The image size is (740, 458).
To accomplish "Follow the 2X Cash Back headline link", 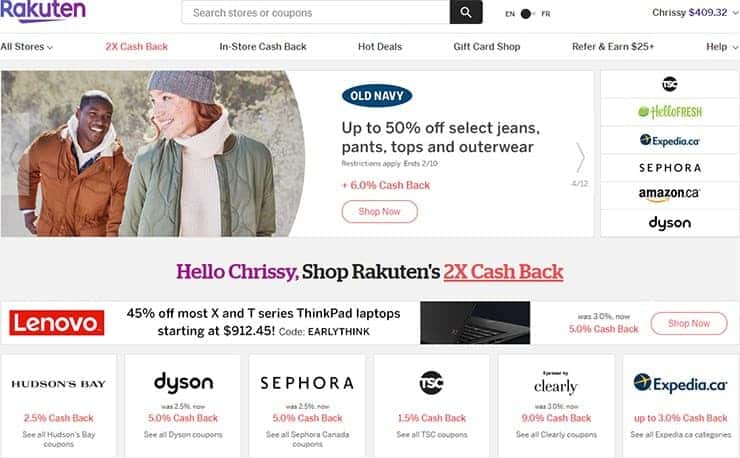I will coord(503,271).
